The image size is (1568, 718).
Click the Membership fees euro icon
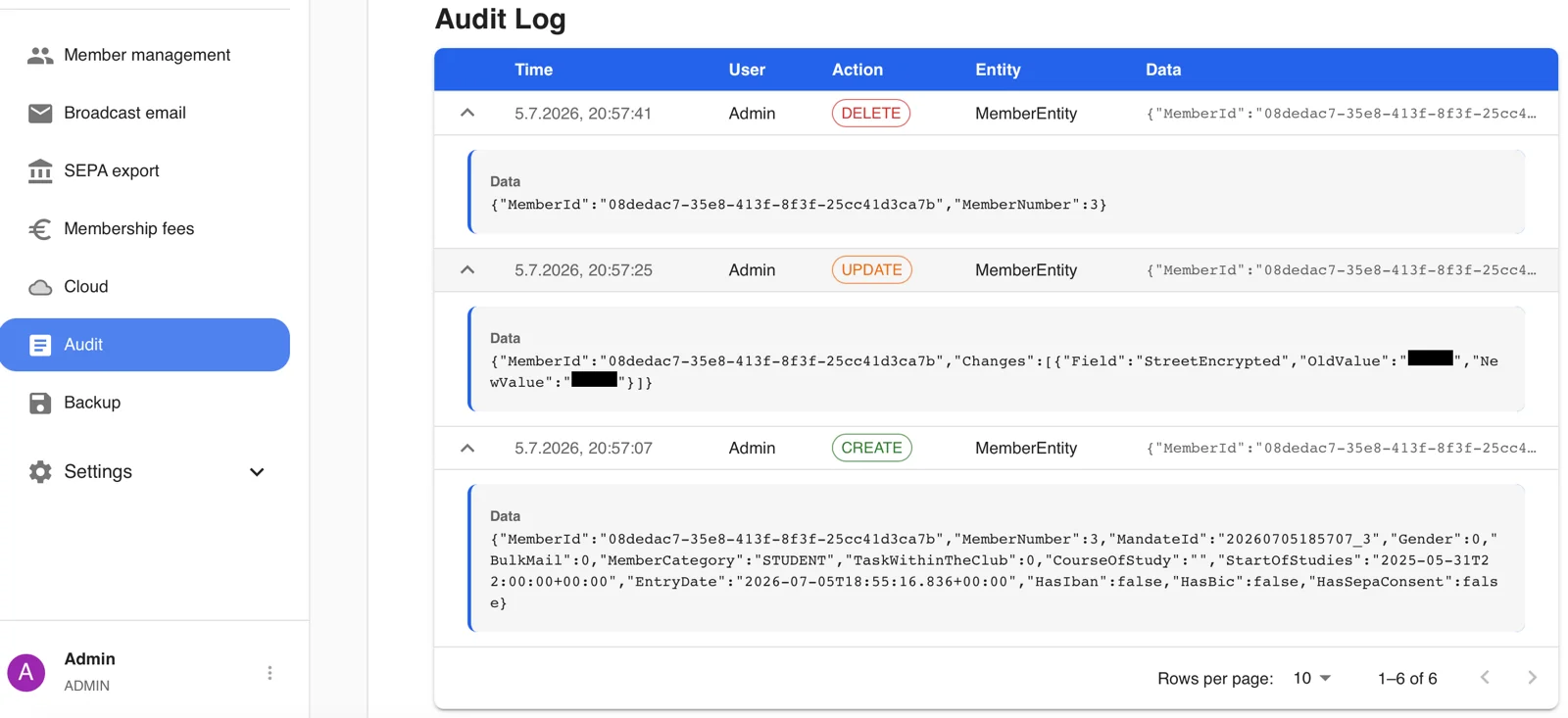(x=40, y=229)
